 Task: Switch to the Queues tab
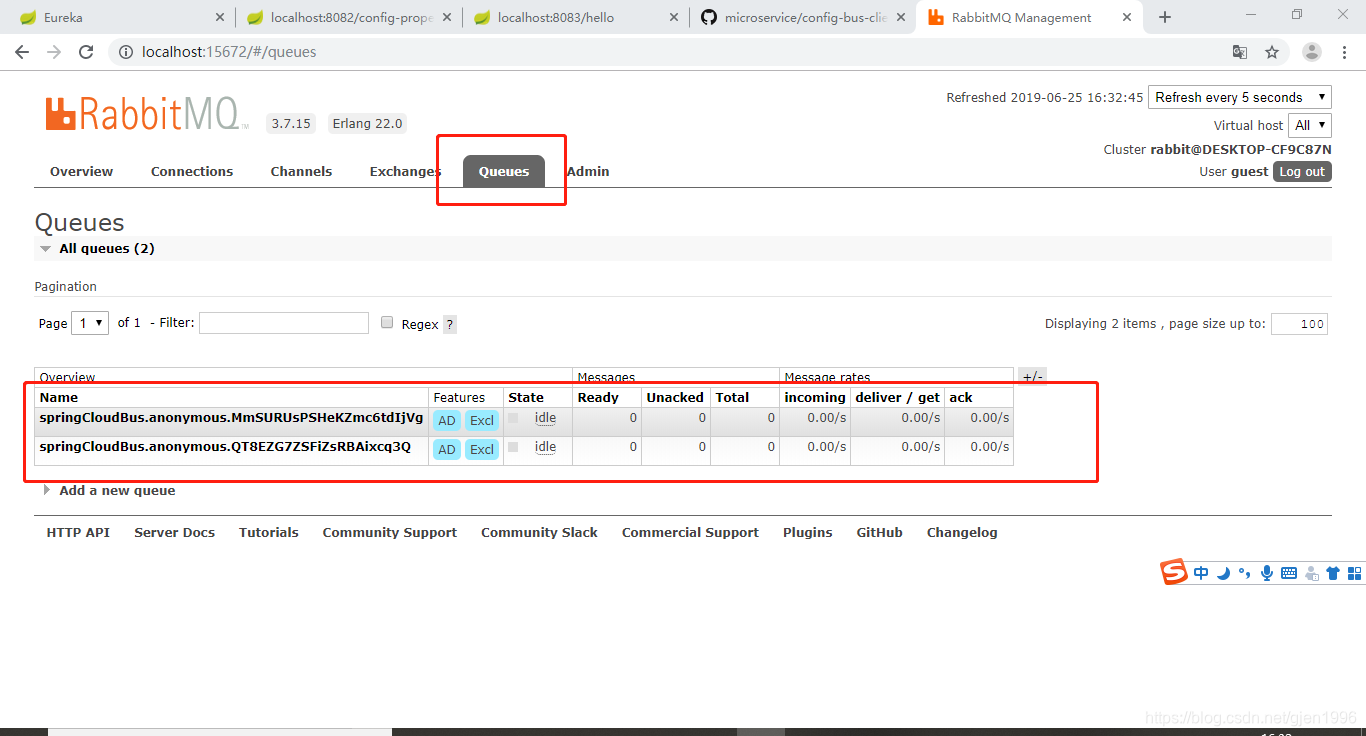504,171
